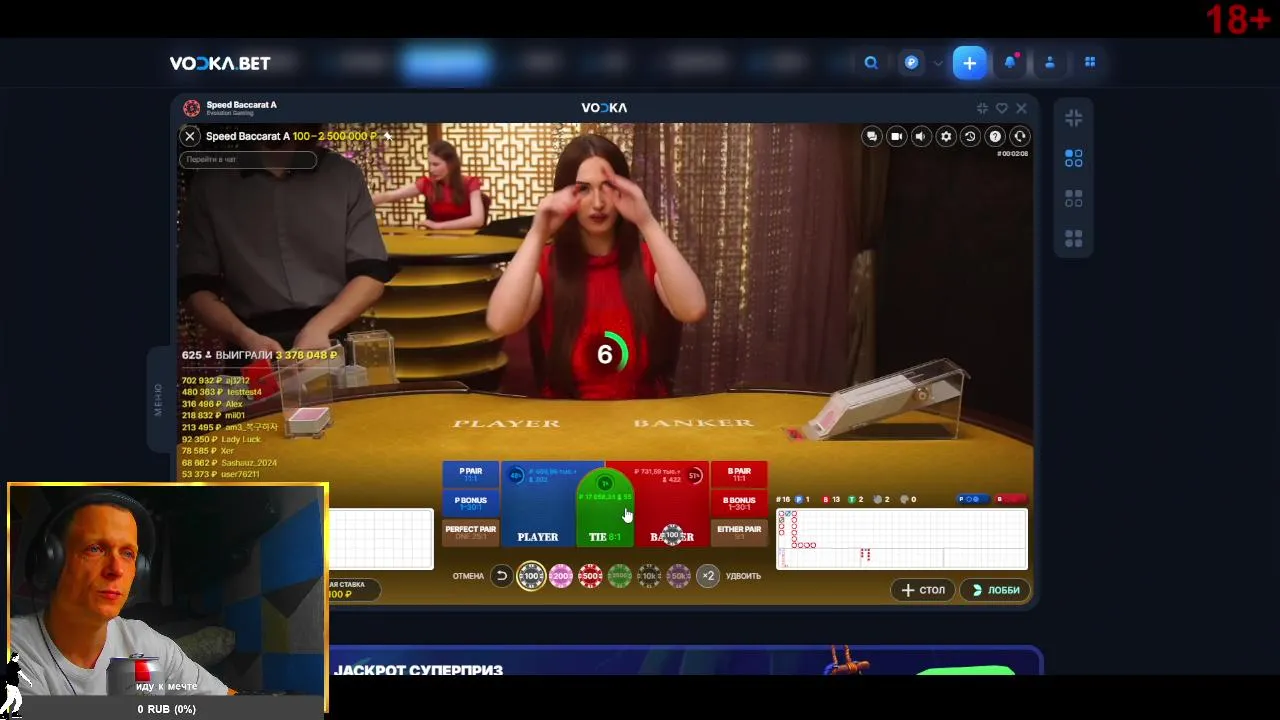
Task: Click winner entry "testtest4"
Action: [222, 392]
